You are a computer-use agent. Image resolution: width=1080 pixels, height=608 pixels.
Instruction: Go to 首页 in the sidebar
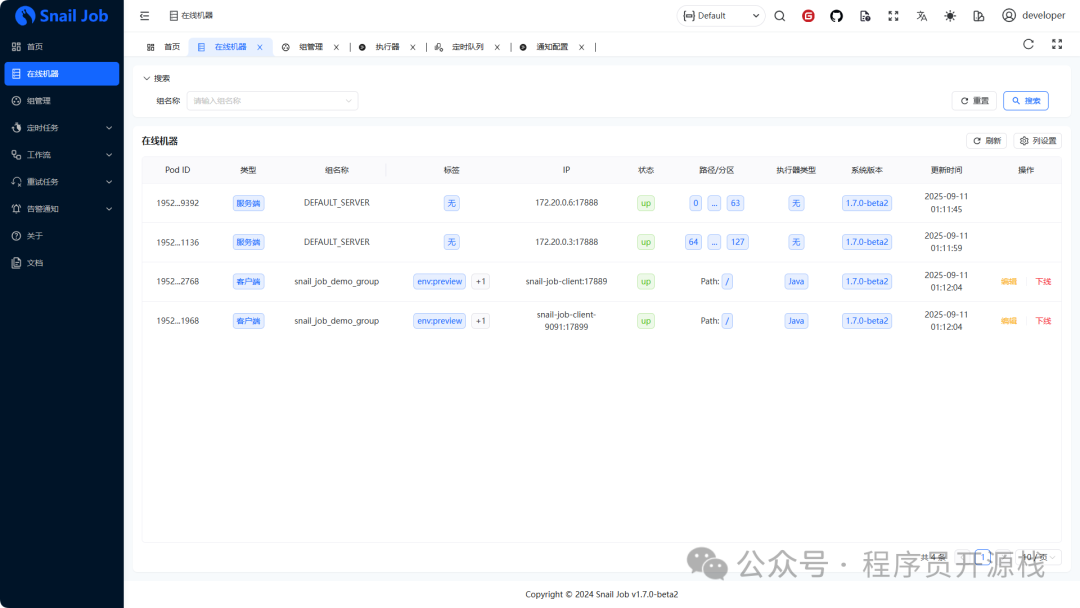pos(61,46)
